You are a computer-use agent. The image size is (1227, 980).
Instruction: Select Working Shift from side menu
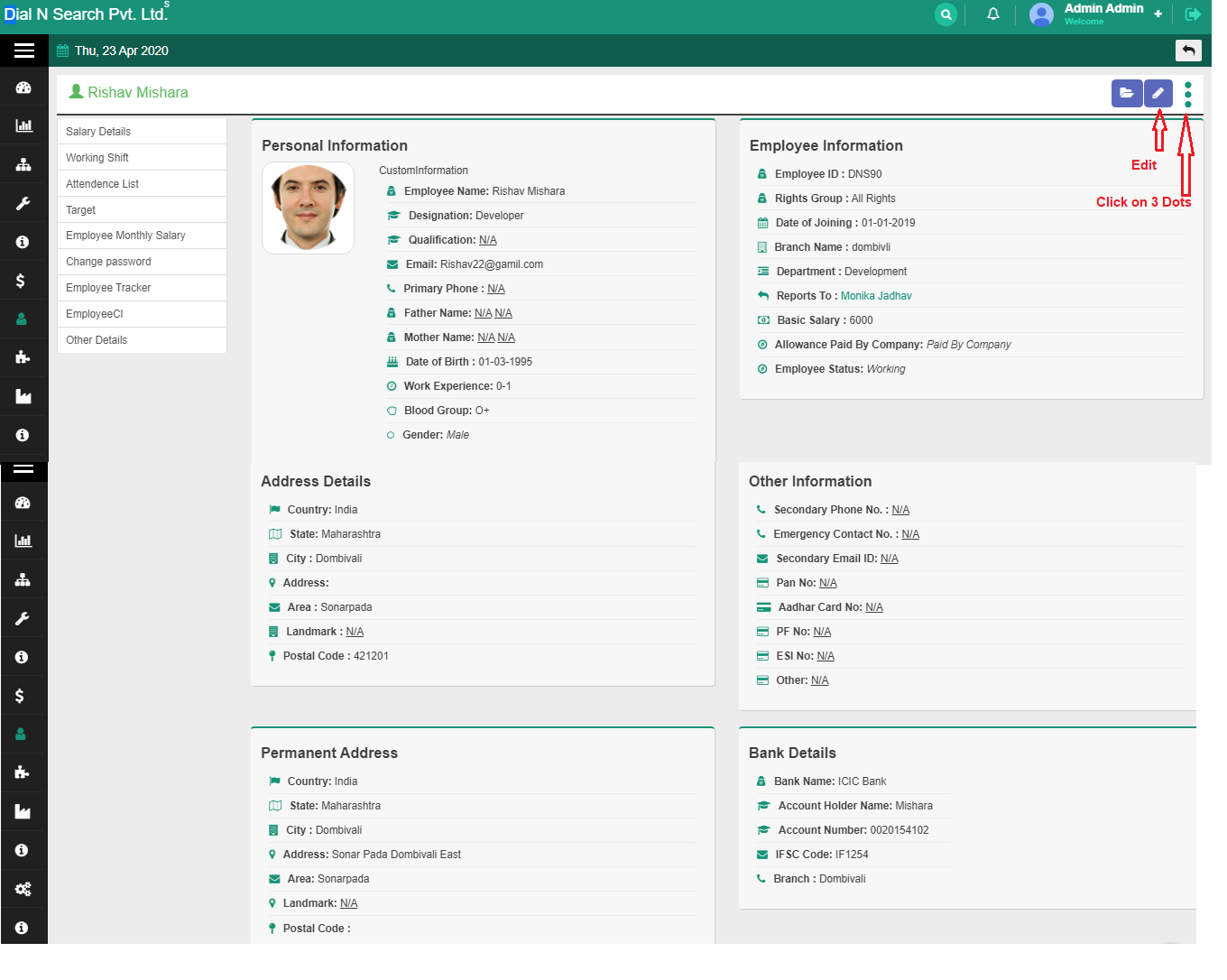(97, 158)
